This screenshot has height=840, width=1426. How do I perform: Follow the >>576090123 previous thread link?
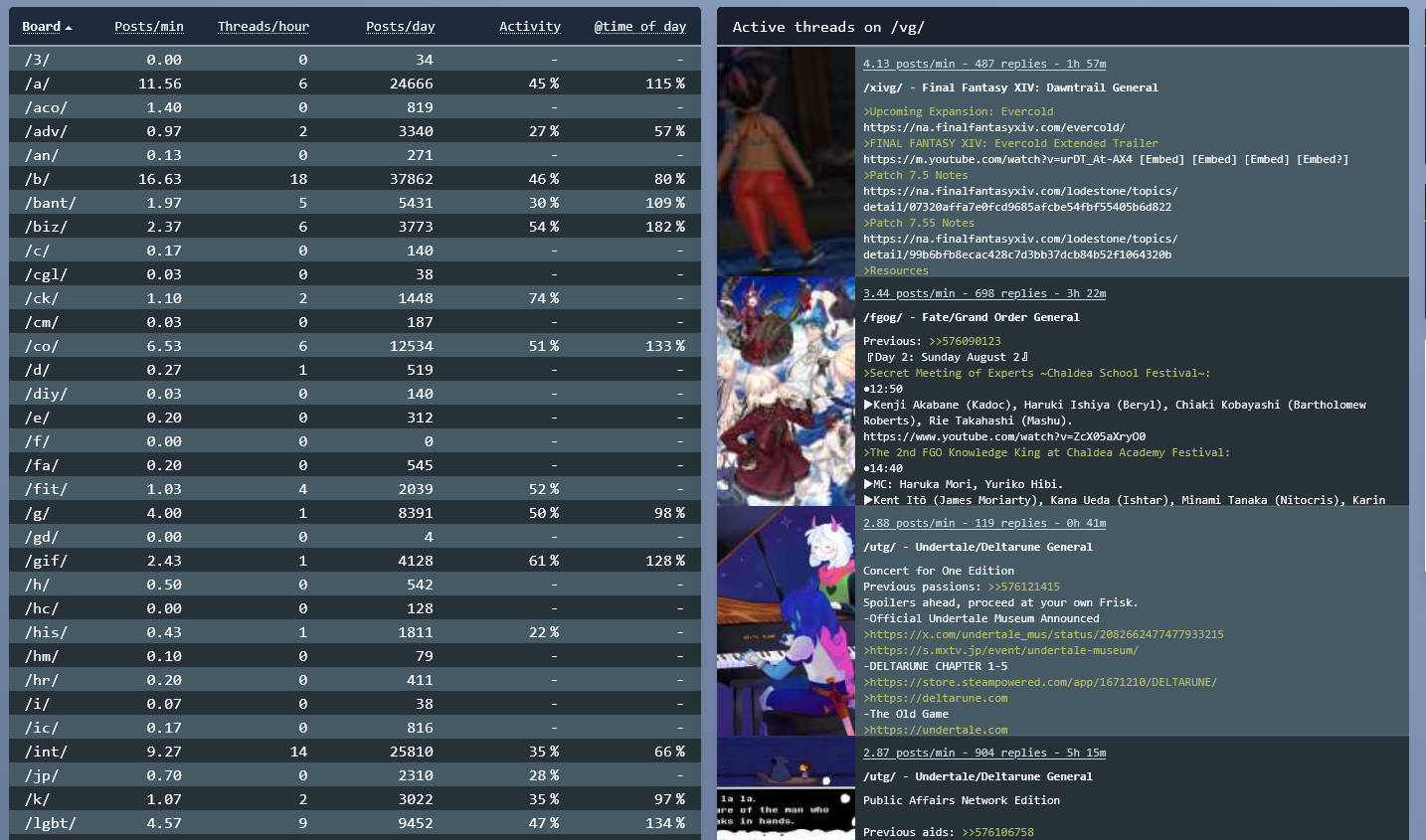pyautogui.click(x=965, y=341)
